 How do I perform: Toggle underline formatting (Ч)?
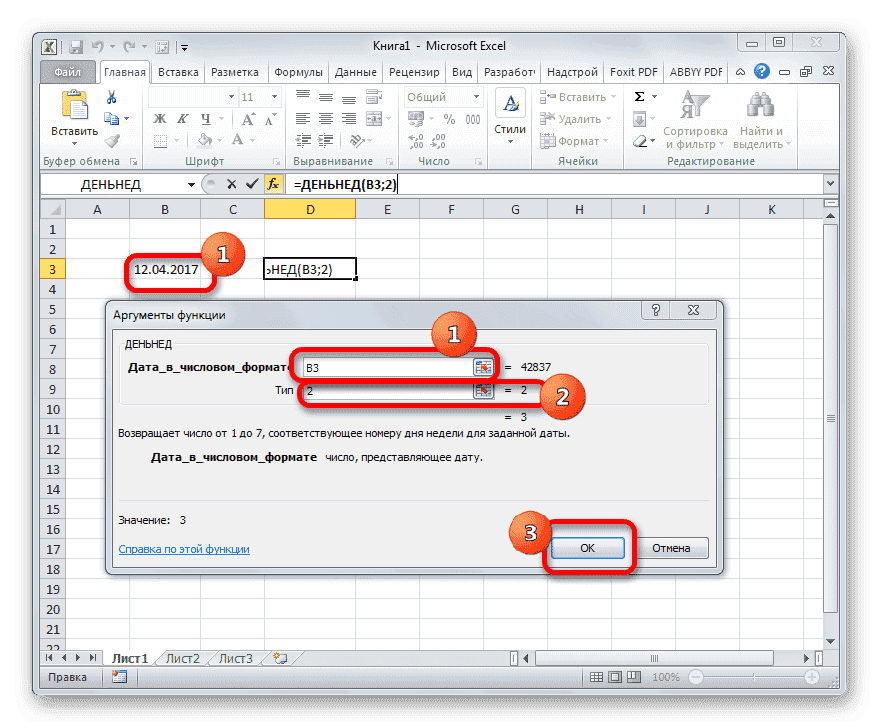tap(207, 119)
